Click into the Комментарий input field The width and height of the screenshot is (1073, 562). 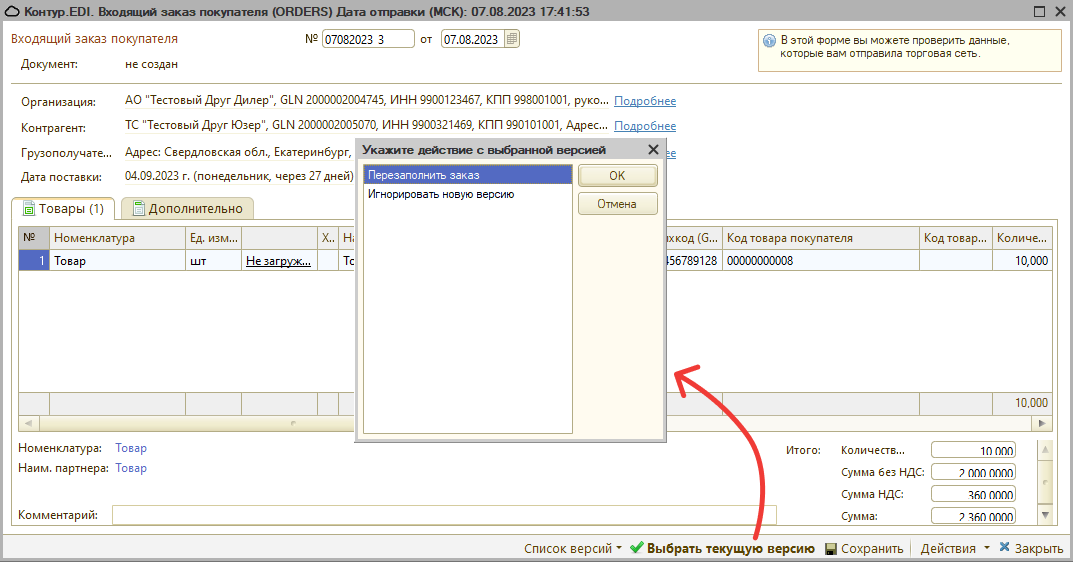point(443,515)
